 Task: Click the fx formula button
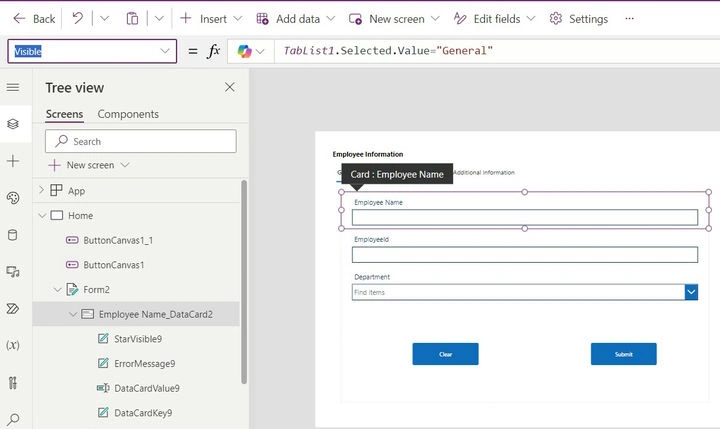[x=214, y=51]
